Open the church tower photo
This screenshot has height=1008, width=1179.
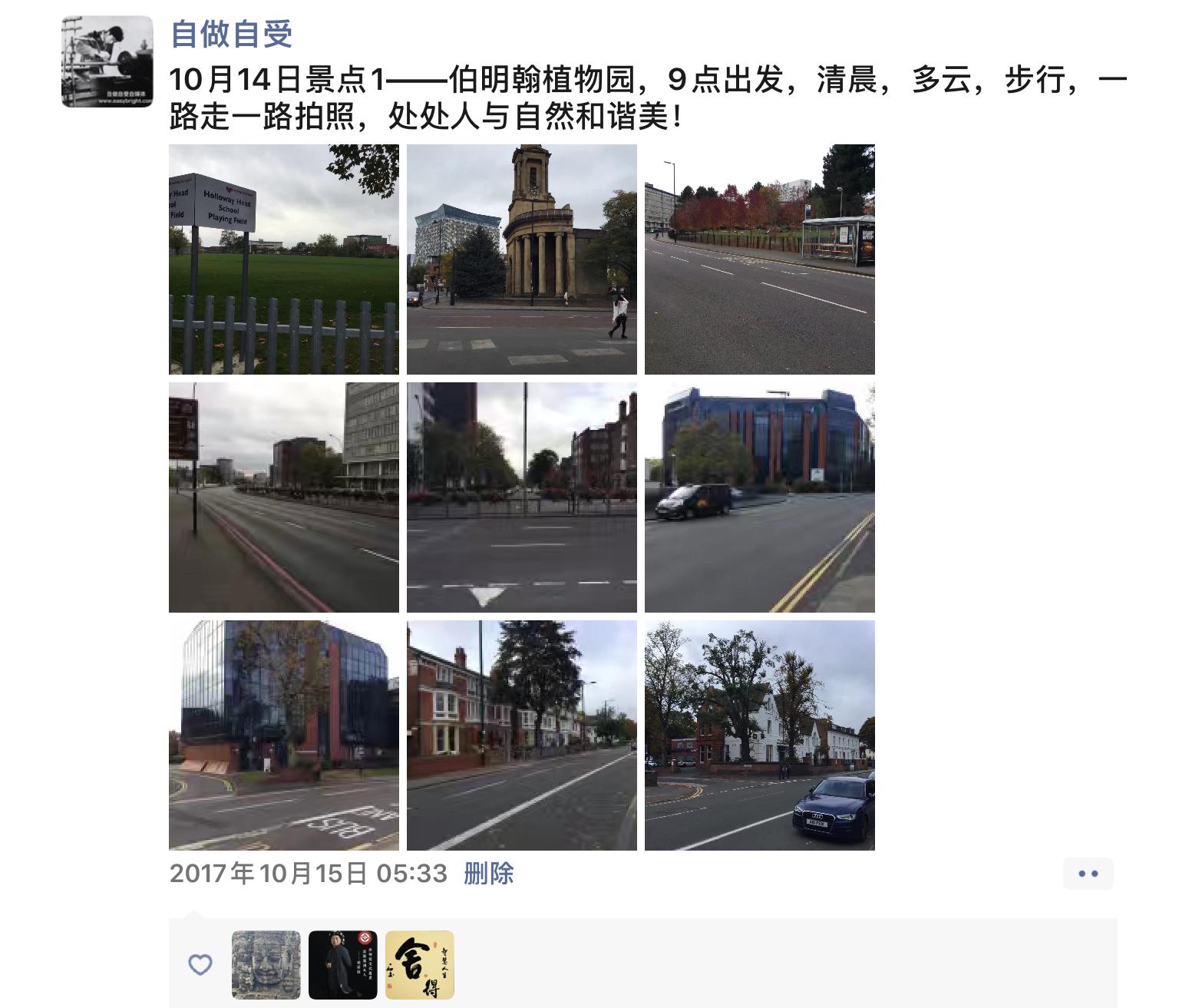point(522,259)
